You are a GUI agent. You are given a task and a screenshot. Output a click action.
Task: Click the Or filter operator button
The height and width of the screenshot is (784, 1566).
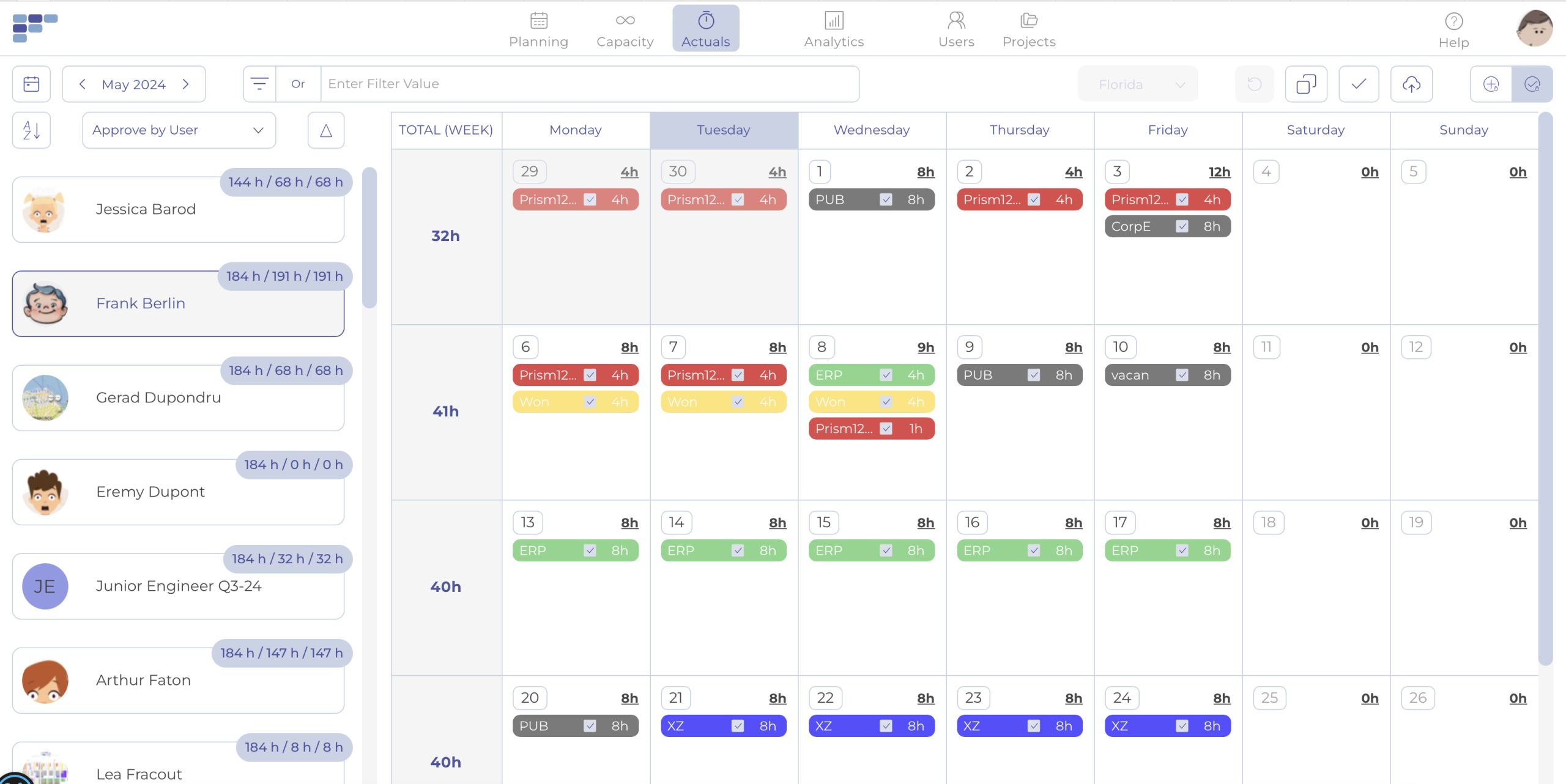click(298, 84)
